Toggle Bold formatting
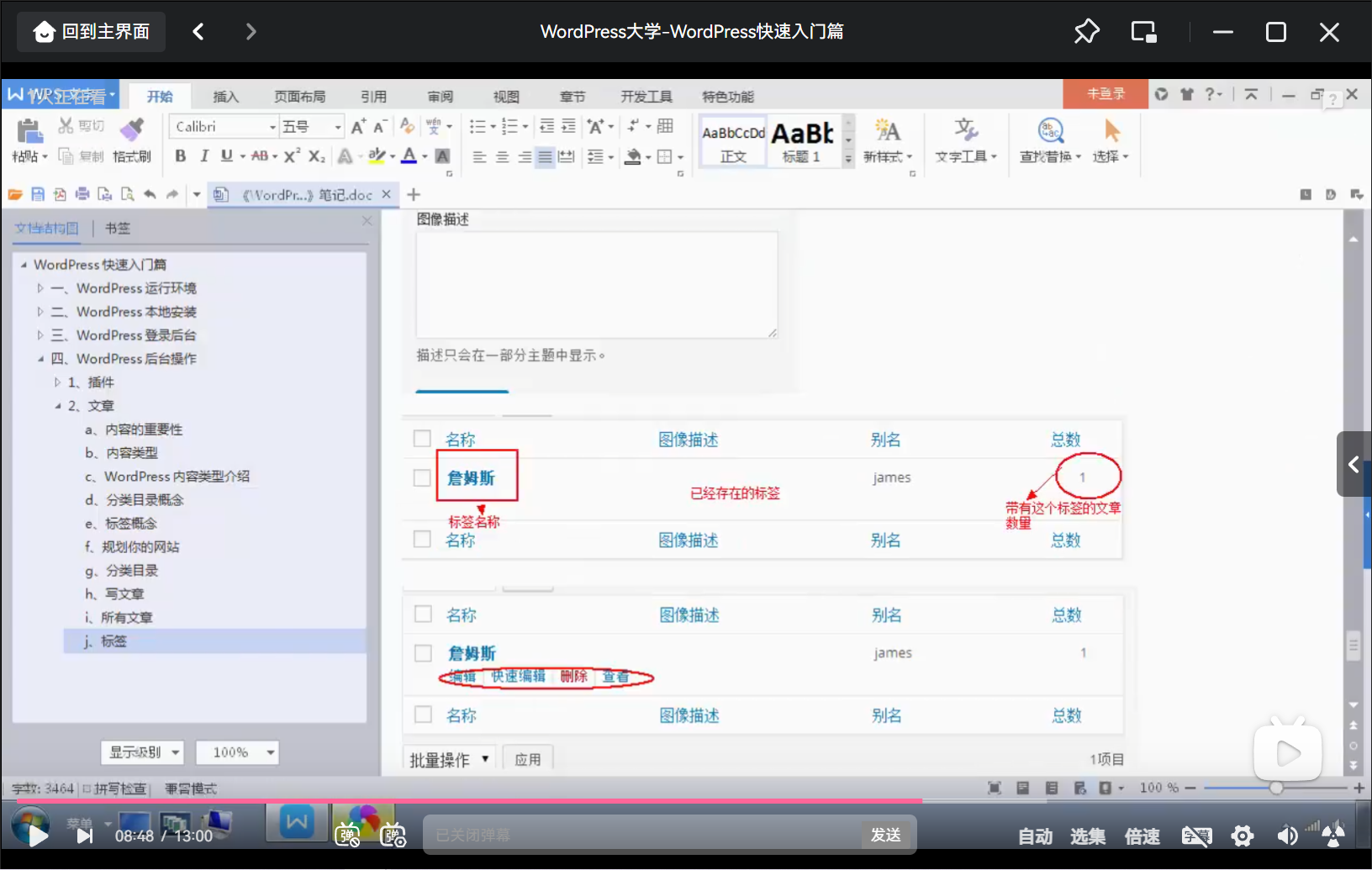Screen dimensions: 1372x870 click(180, 156)
